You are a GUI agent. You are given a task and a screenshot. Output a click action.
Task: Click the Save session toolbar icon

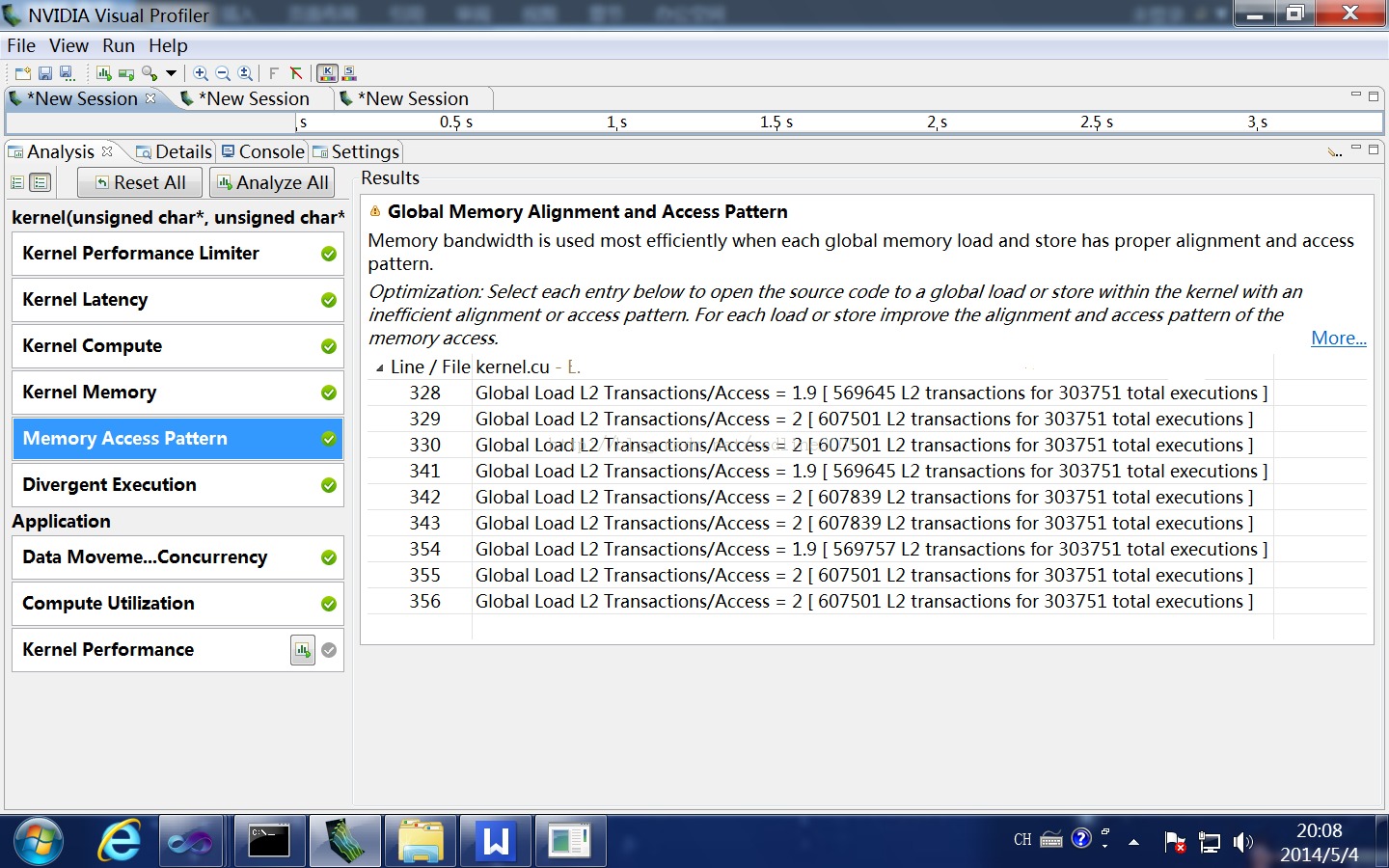click(x=45, y=73)
